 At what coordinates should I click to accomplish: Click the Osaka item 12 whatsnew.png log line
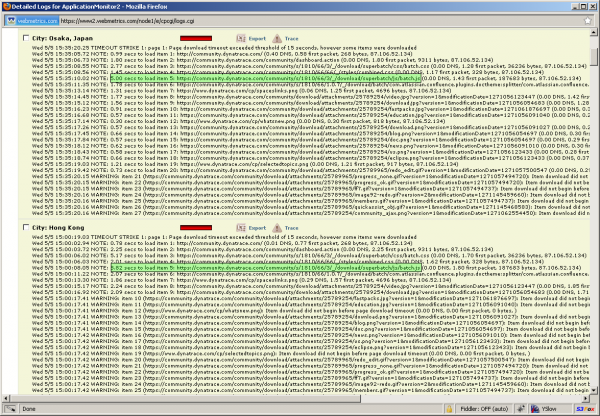coord(238,121)
